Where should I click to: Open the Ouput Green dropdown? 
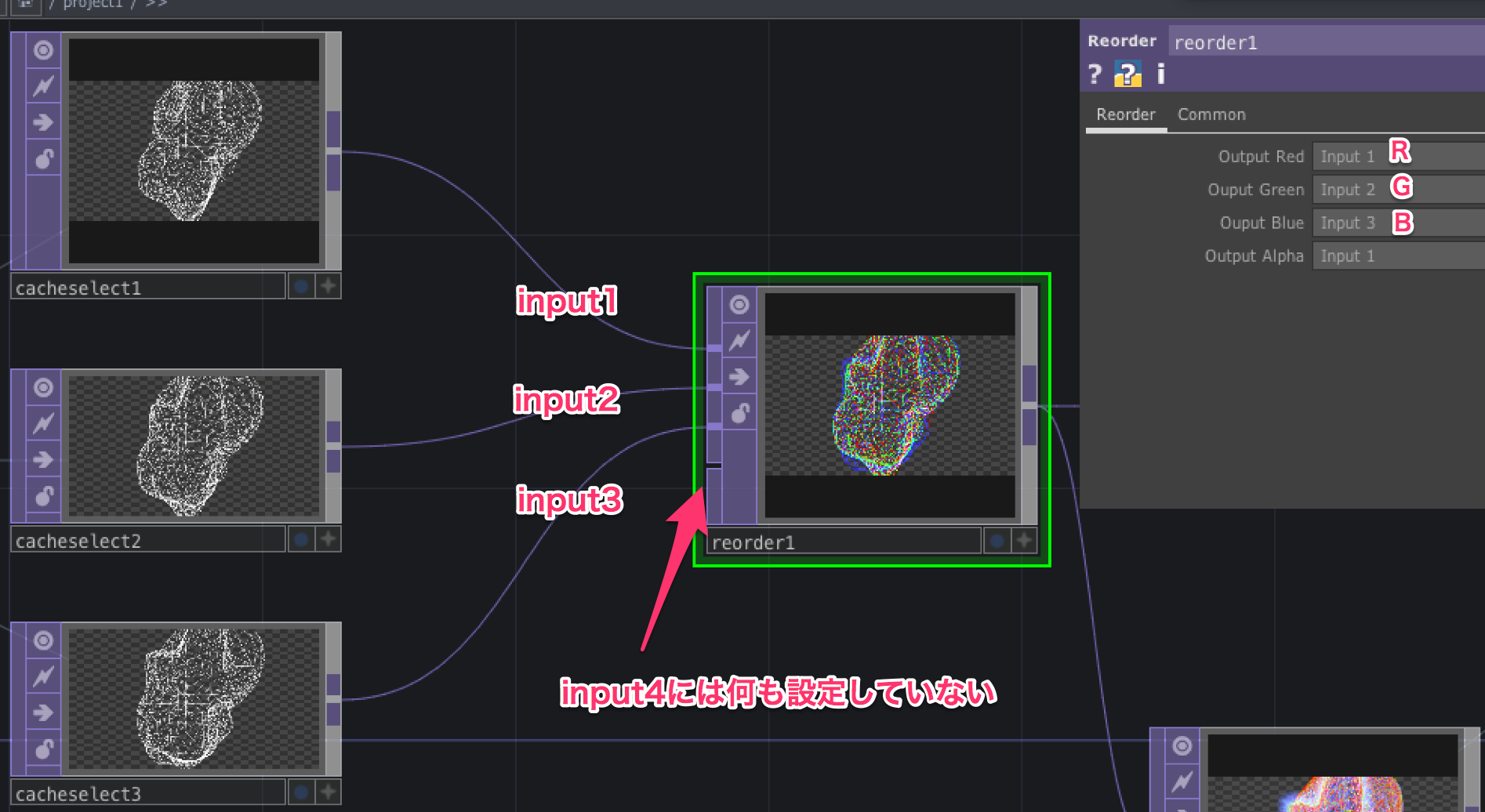click(x=1399, y=189)
